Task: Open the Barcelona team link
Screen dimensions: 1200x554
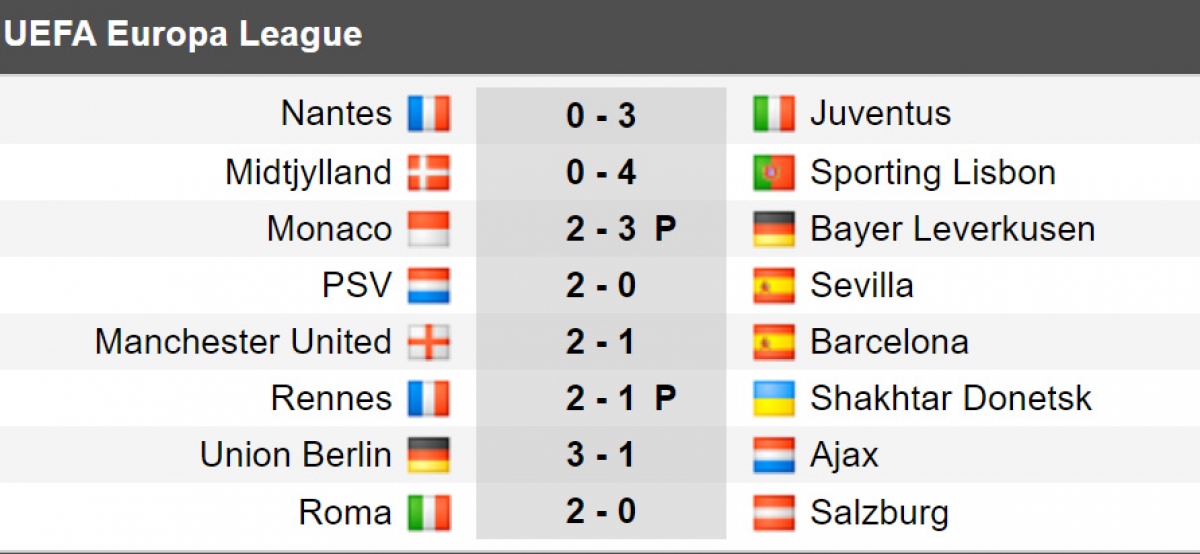Action: (889, 342)
